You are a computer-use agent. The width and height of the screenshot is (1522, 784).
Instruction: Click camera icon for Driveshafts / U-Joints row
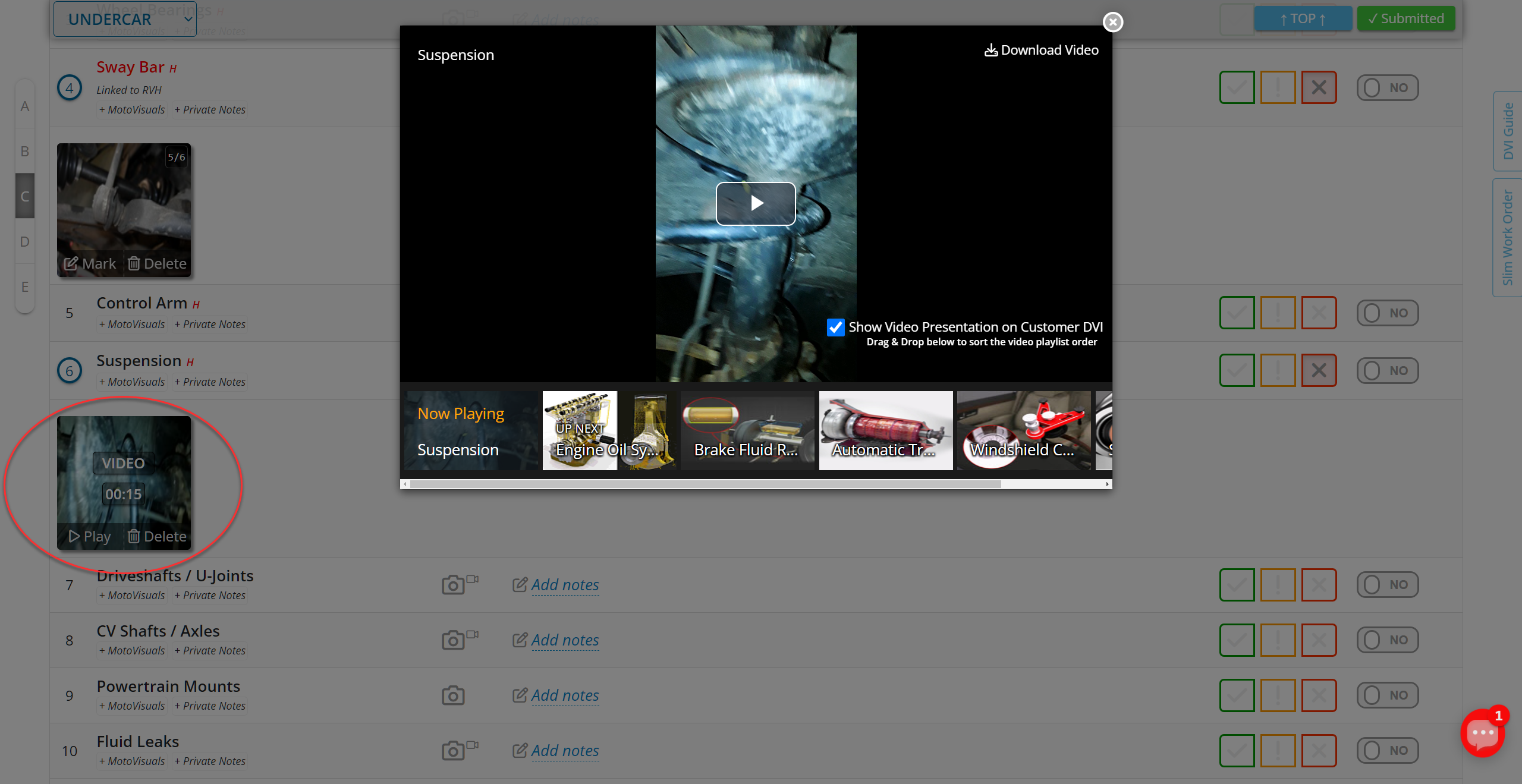pos(453,585)
